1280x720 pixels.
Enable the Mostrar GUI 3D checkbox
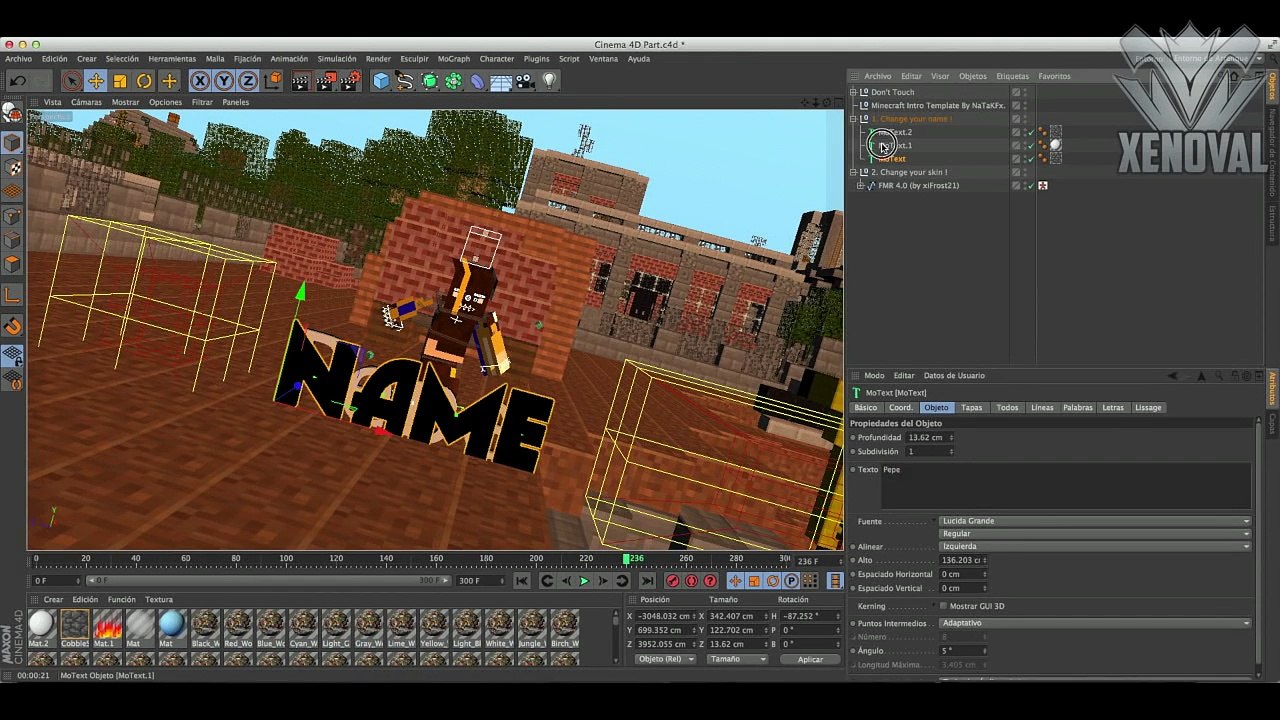pos(943,606)
